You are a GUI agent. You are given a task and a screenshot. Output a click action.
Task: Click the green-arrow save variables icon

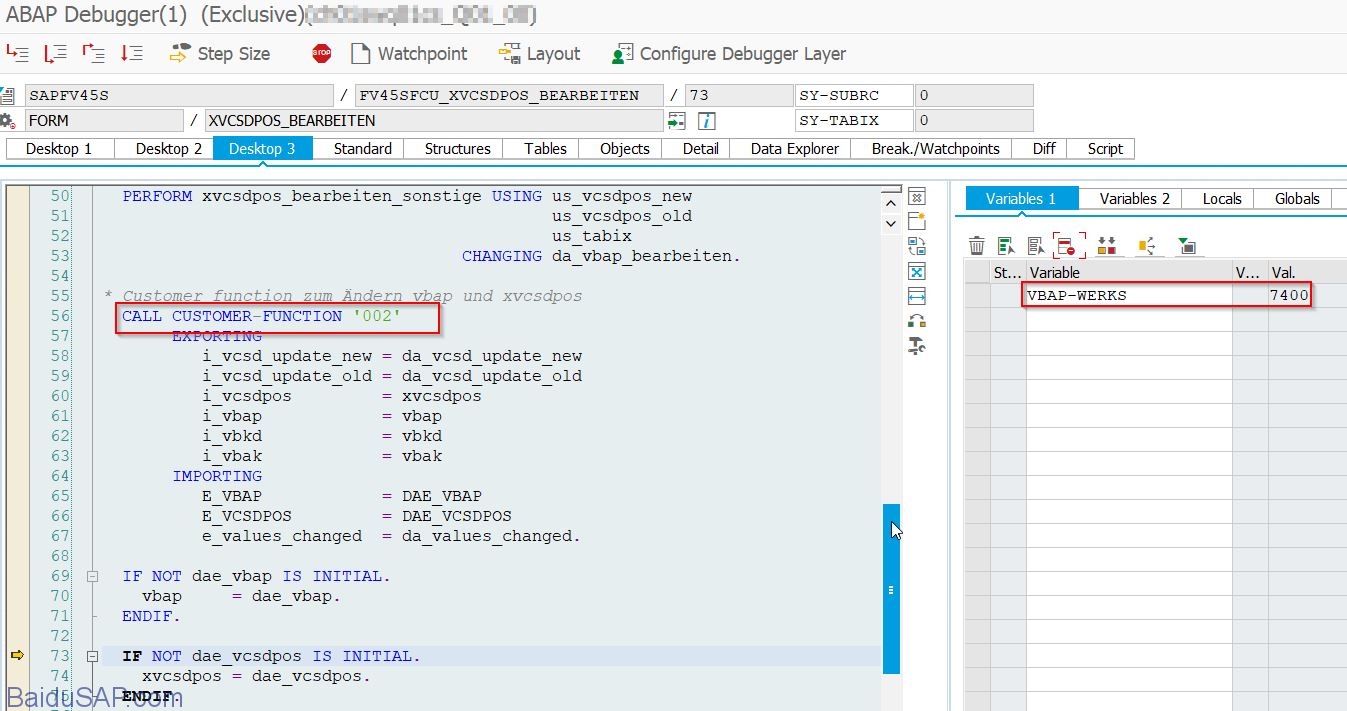coord(1186,246)
